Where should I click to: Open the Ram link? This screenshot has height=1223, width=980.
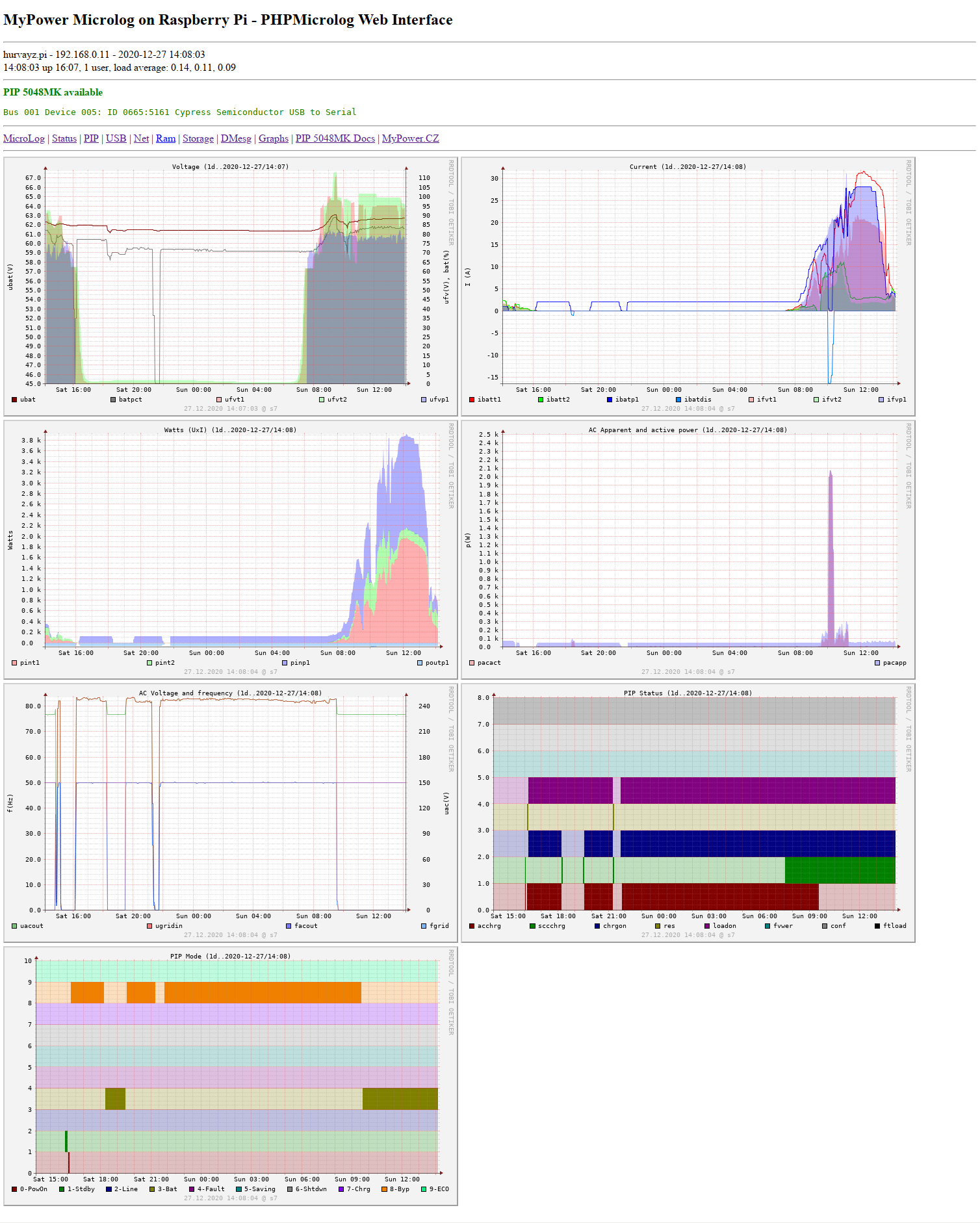tap(166, 138)
